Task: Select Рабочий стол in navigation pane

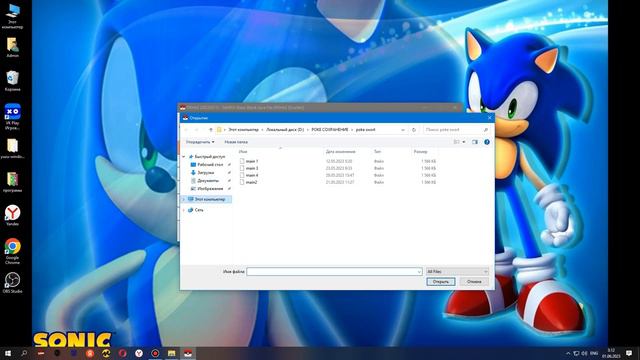Action: tap(210, 165)
